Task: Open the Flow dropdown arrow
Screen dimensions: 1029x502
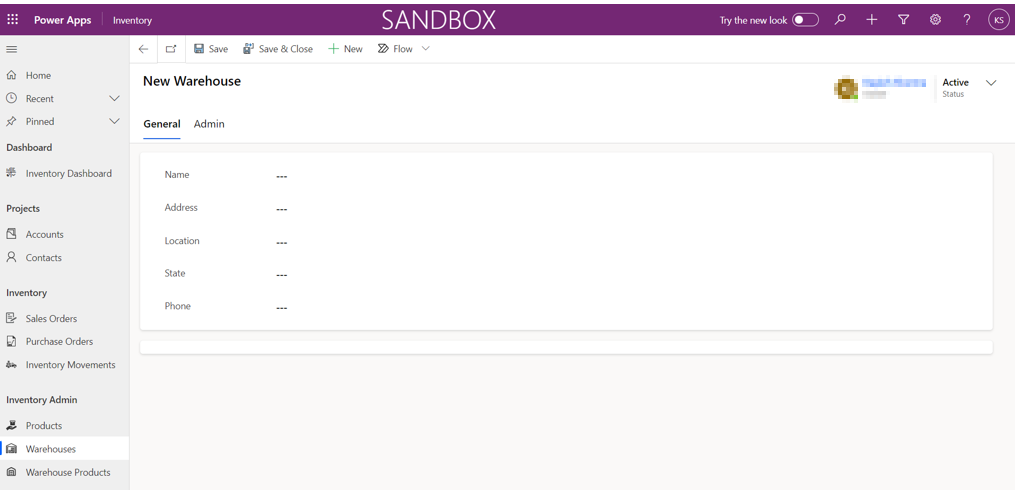Action: pos(426,49)
